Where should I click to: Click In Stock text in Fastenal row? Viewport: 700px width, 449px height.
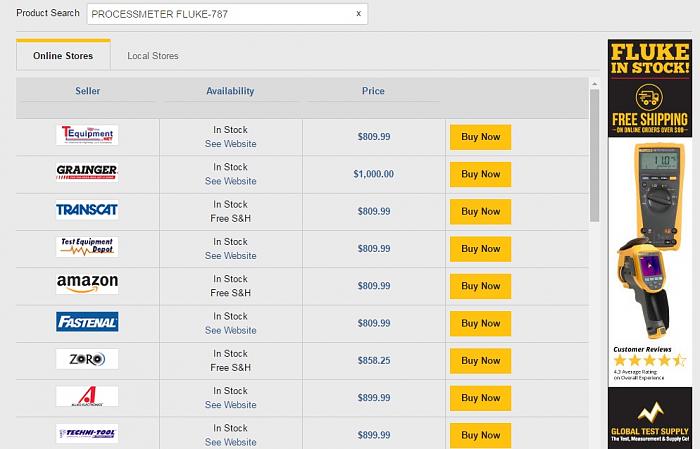(x=230, y=316)
